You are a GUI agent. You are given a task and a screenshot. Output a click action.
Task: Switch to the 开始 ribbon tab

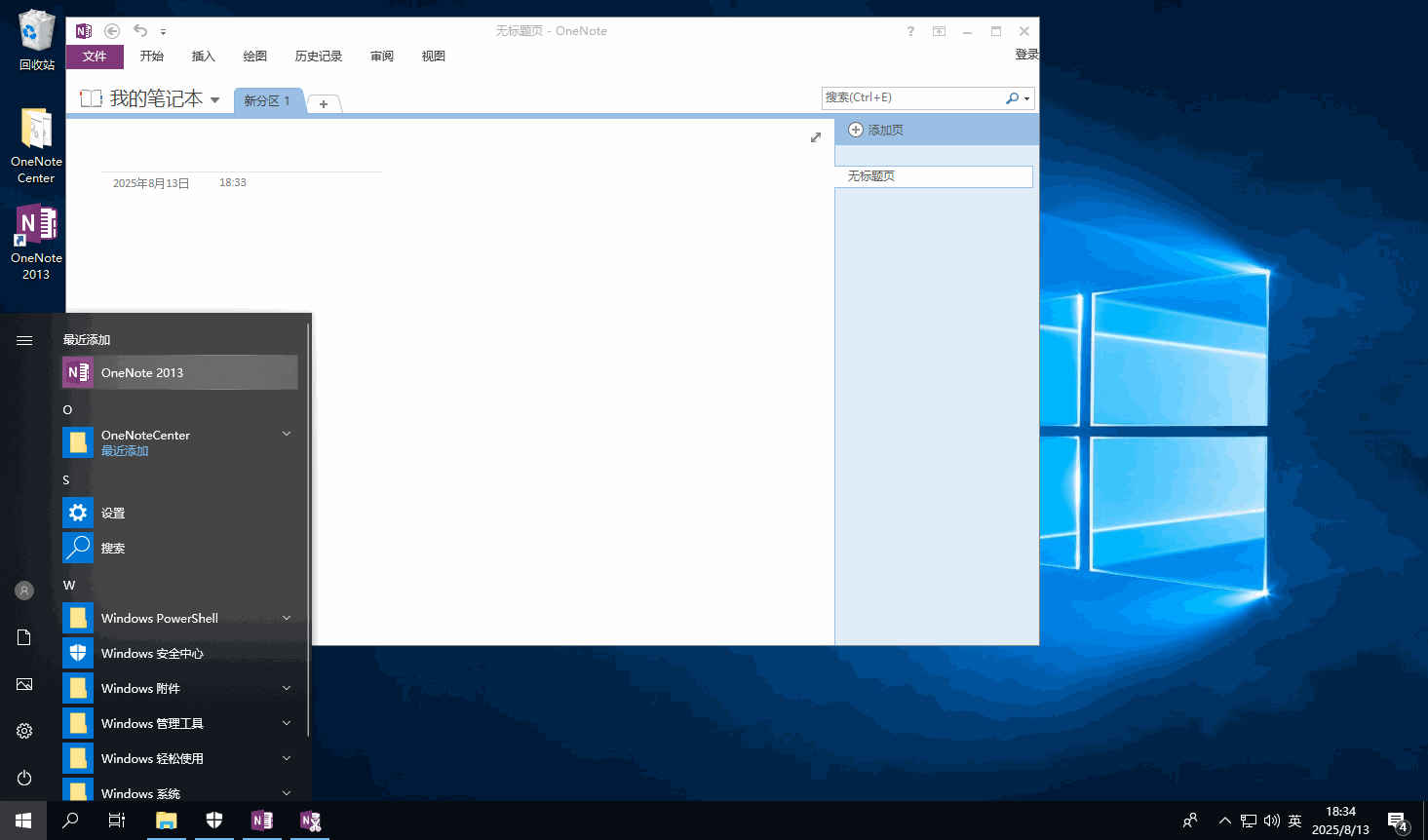coord(151,57)
